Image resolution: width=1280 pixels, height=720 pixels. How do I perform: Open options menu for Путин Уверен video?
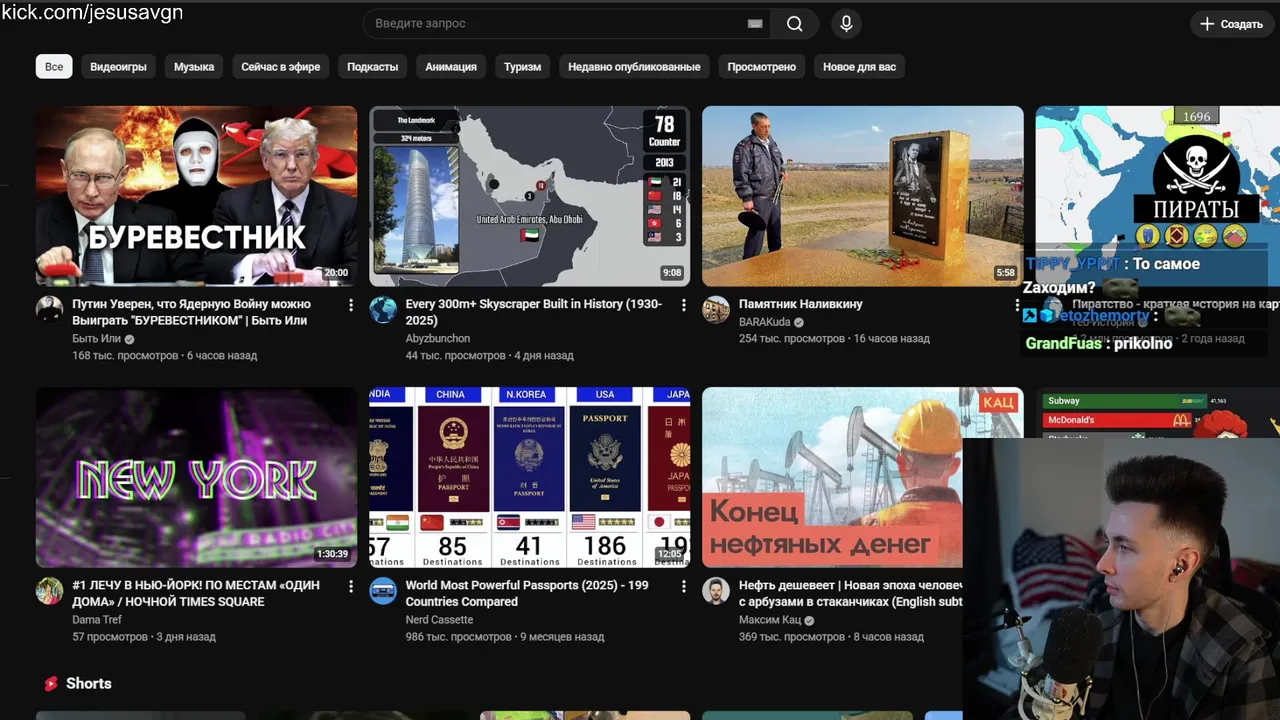(350, 305)
